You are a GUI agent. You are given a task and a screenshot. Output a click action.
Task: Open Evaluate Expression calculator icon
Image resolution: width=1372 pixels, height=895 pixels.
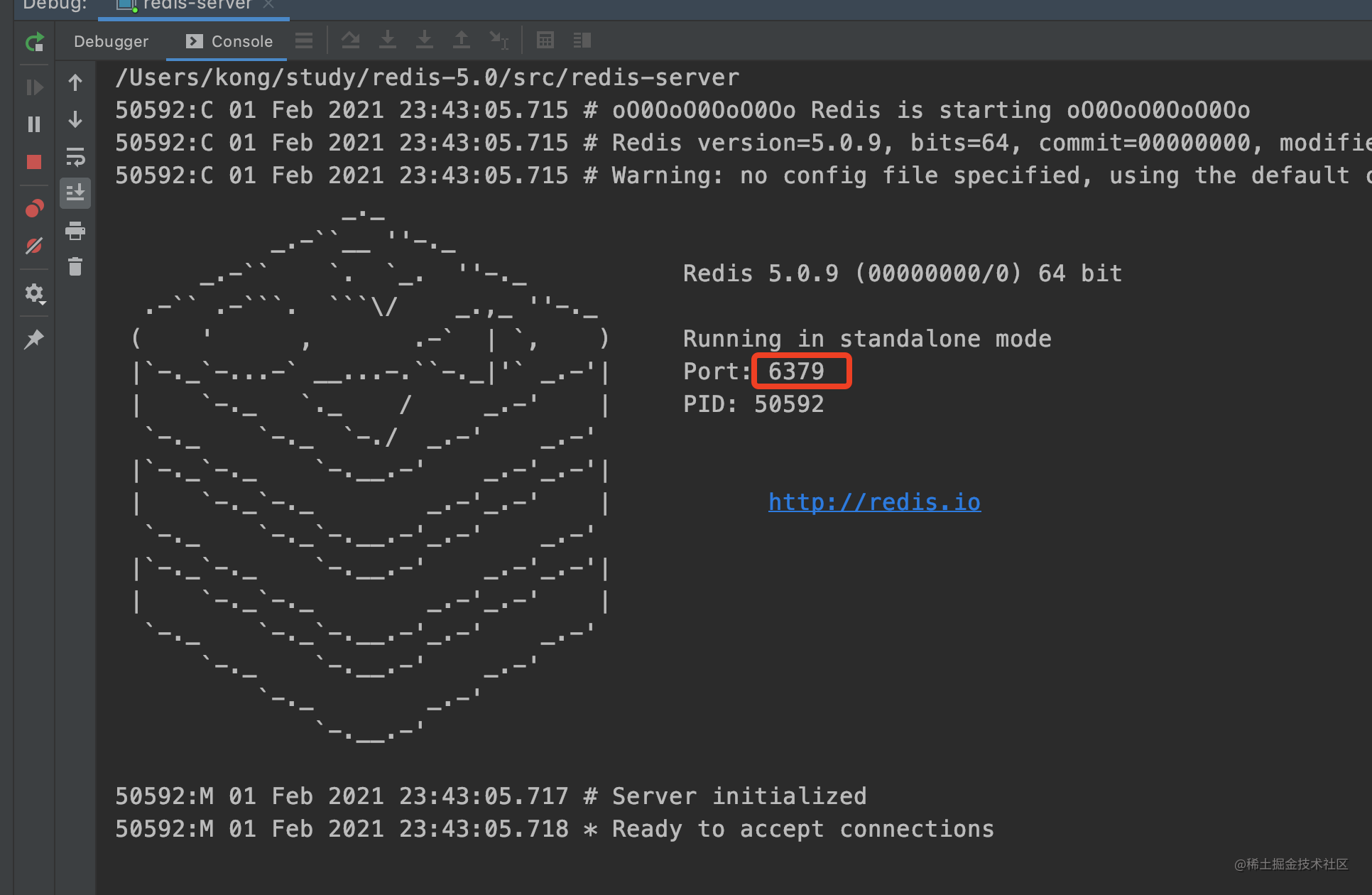pyautogui.click(x=545, y=40)
